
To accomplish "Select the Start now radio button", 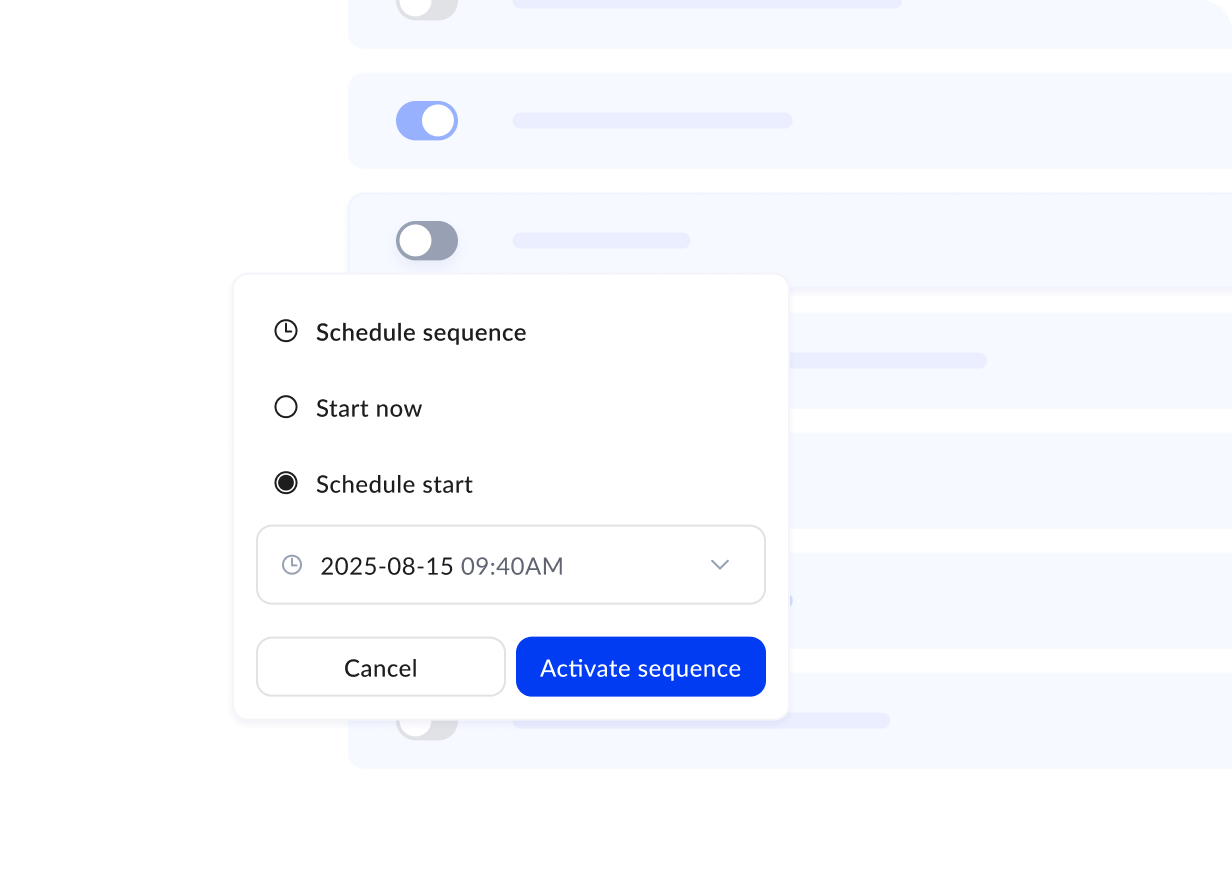I will (285, 407).
